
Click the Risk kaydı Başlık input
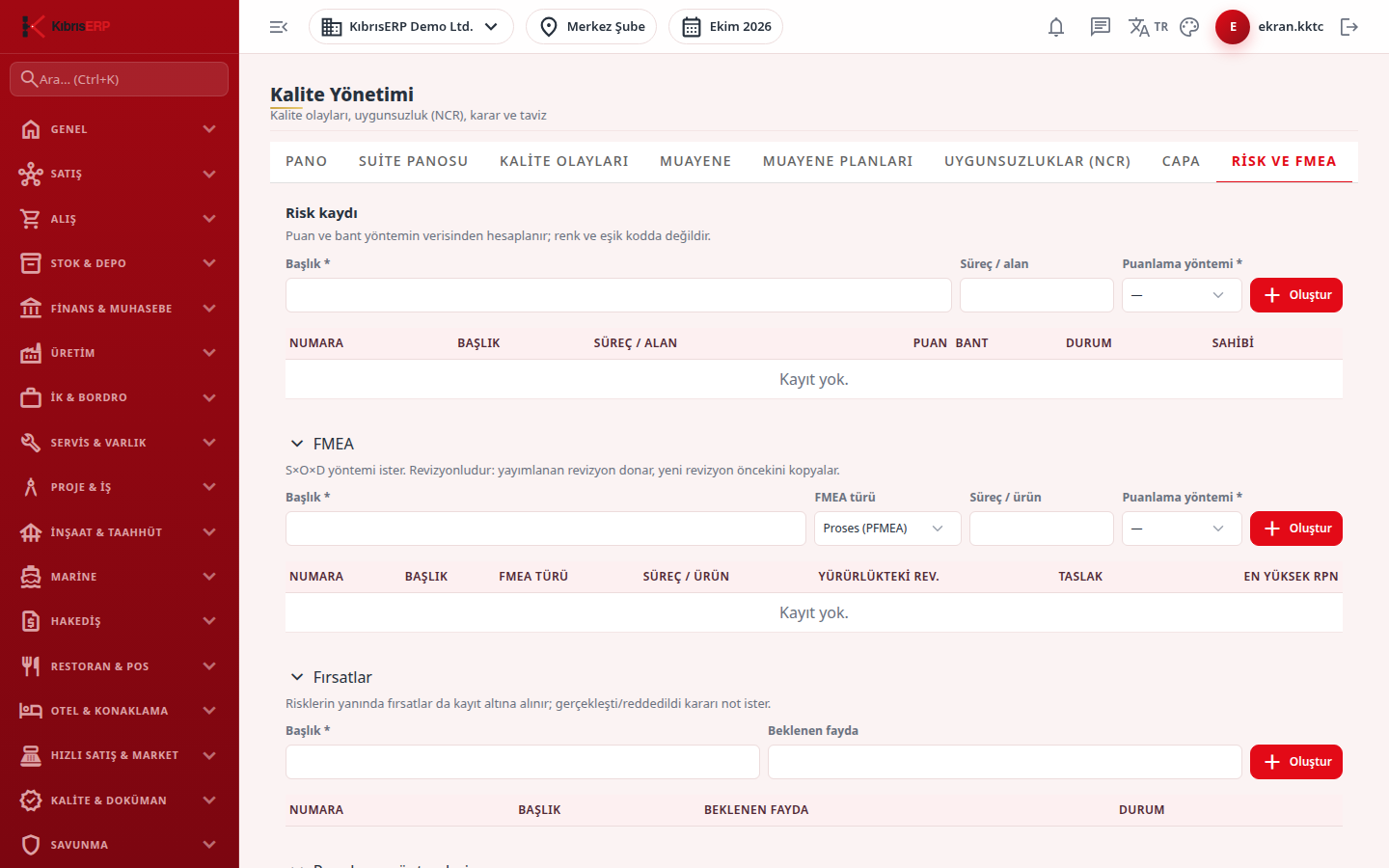(x=618, y=295)
